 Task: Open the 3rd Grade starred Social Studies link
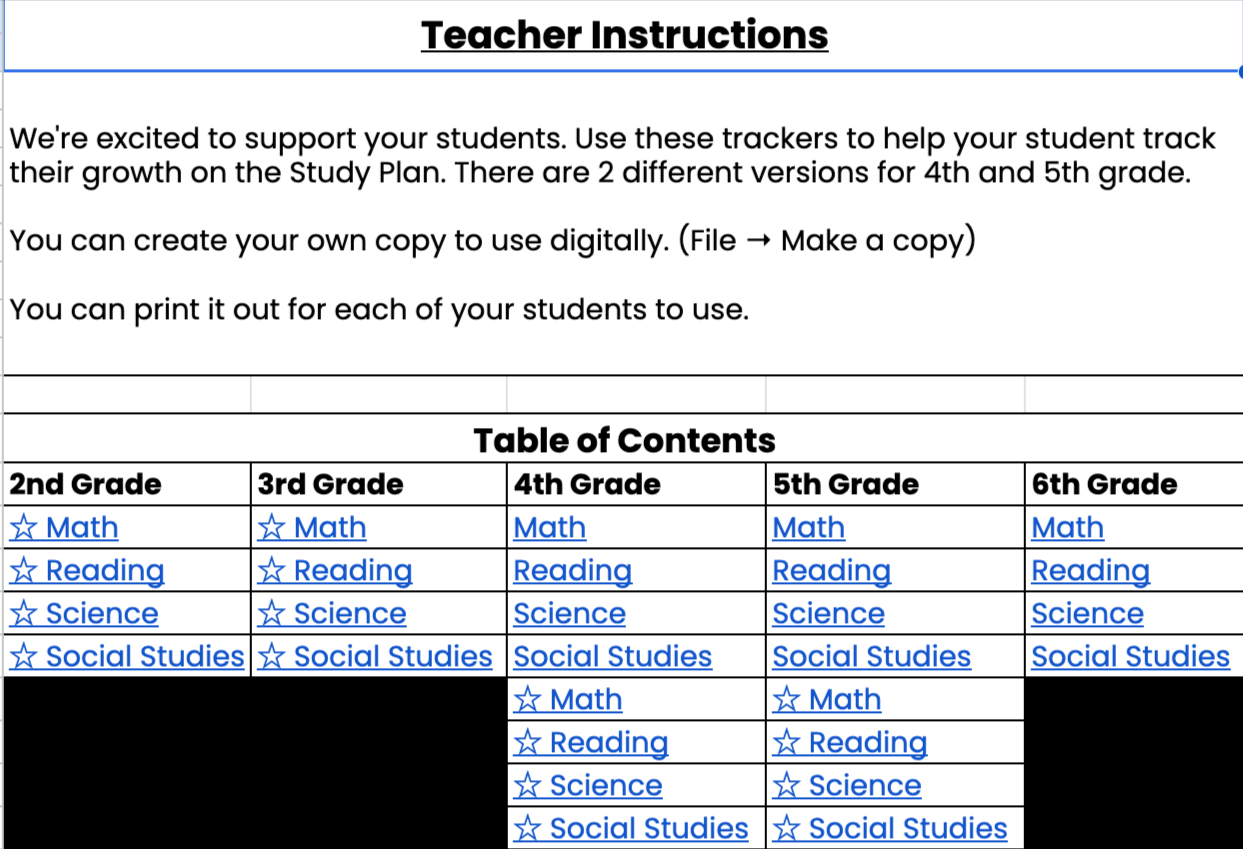pos(375,656)
